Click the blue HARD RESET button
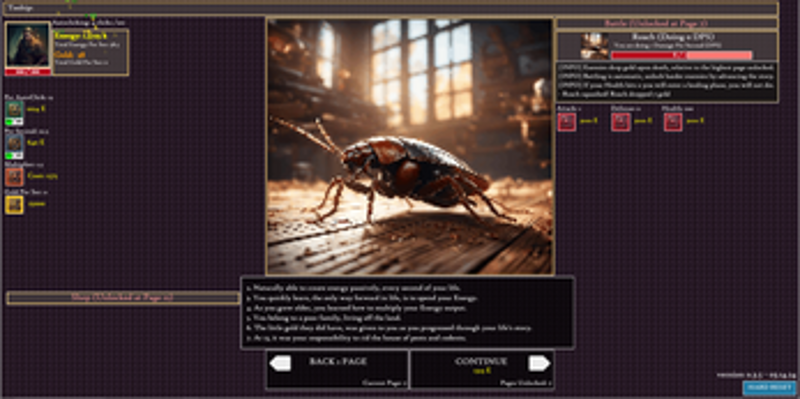 769,388
